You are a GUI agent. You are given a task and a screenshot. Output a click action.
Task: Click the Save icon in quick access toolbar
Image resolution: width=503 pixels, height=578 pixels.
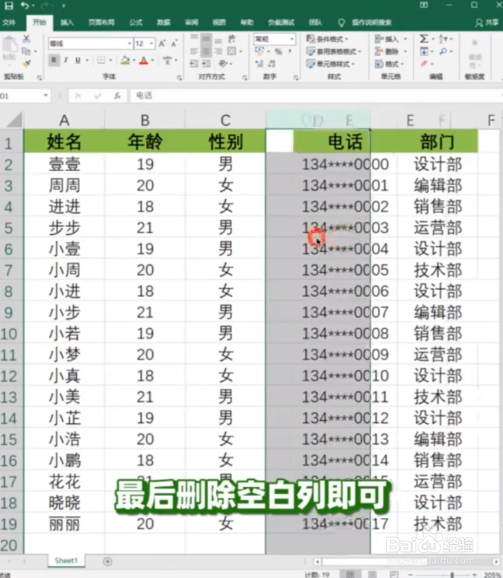point(8,5)
